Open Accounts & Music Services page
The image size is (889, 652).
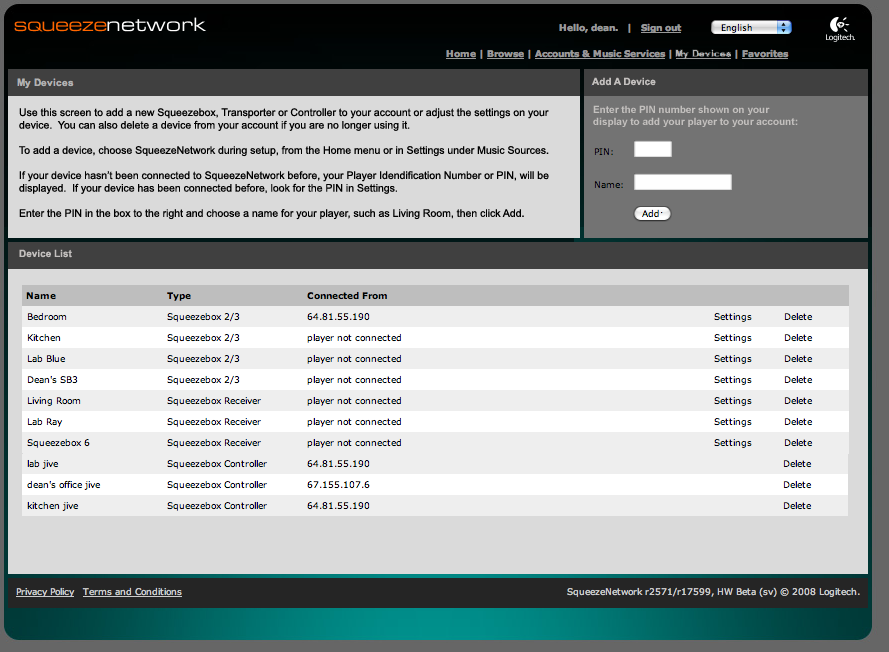coord(599,54)
